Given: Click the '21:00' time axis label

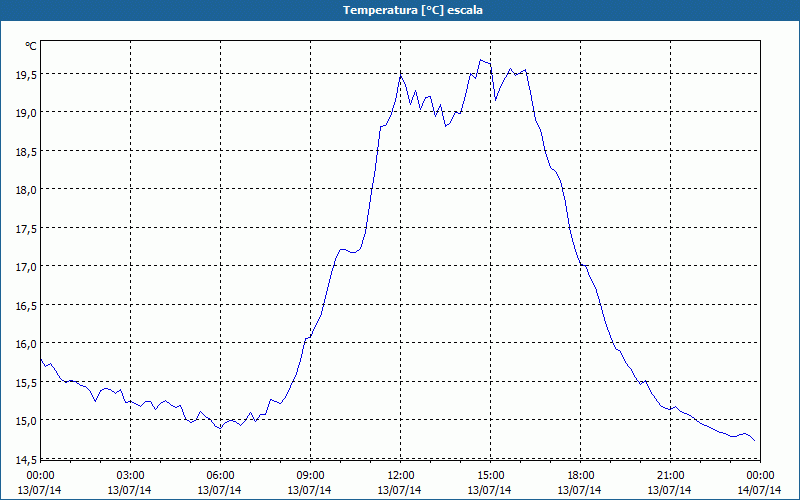Looking at the screenshot, I should click(670, 476).
